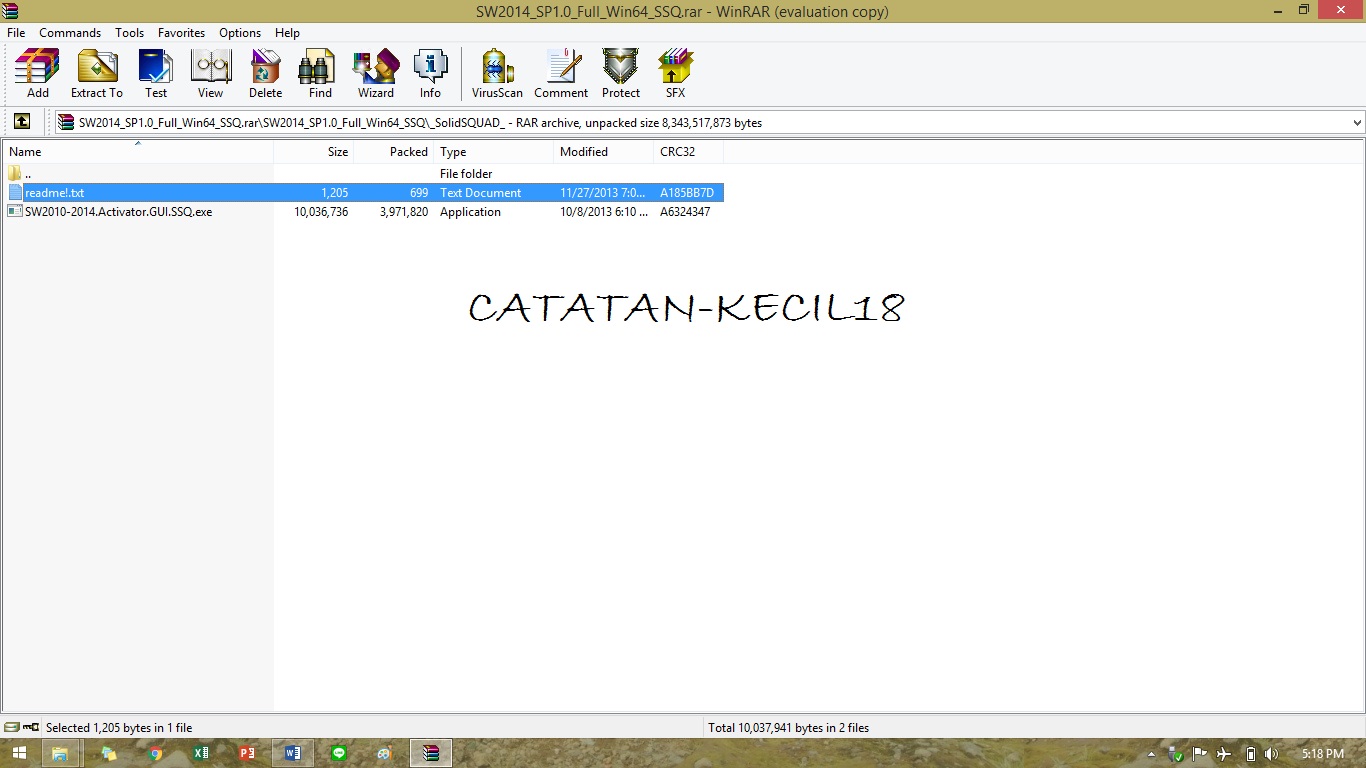Click the volume icon in the system tray
The width and height of the screenshot is (1366, 768).
[1271, 753]
